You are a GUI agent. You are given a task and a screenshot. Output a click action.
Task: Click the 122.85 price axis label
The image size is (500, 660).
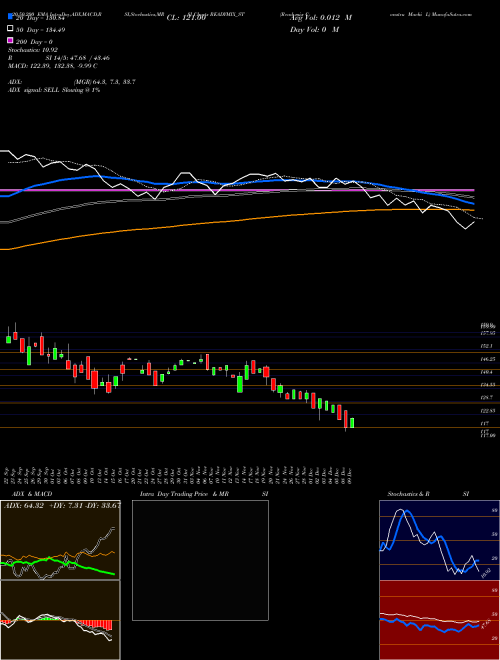click(x=488, y=410)
